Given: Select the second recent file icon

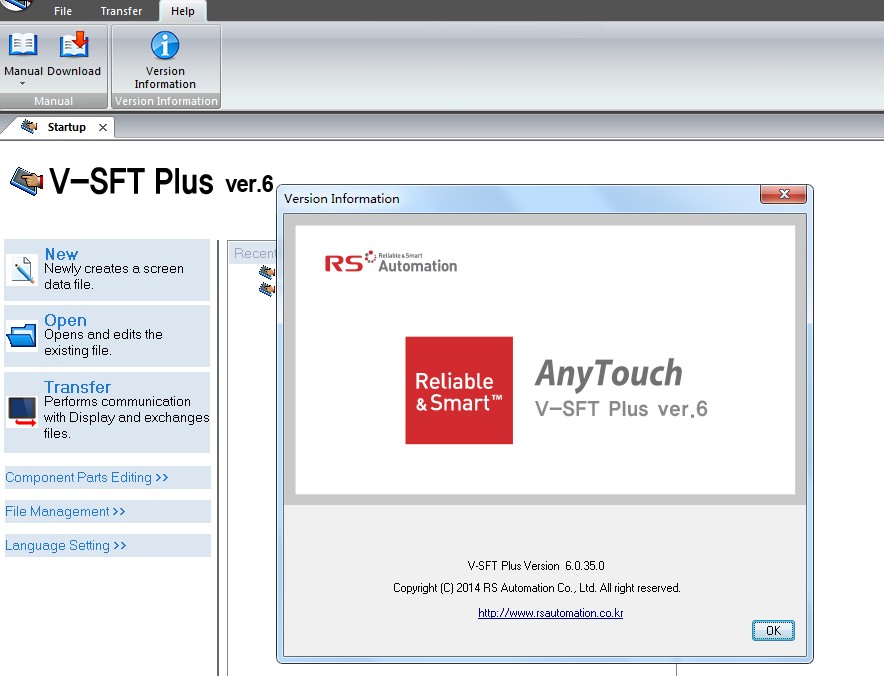Looking at the screenshot, I should click(x=267, y=289).
